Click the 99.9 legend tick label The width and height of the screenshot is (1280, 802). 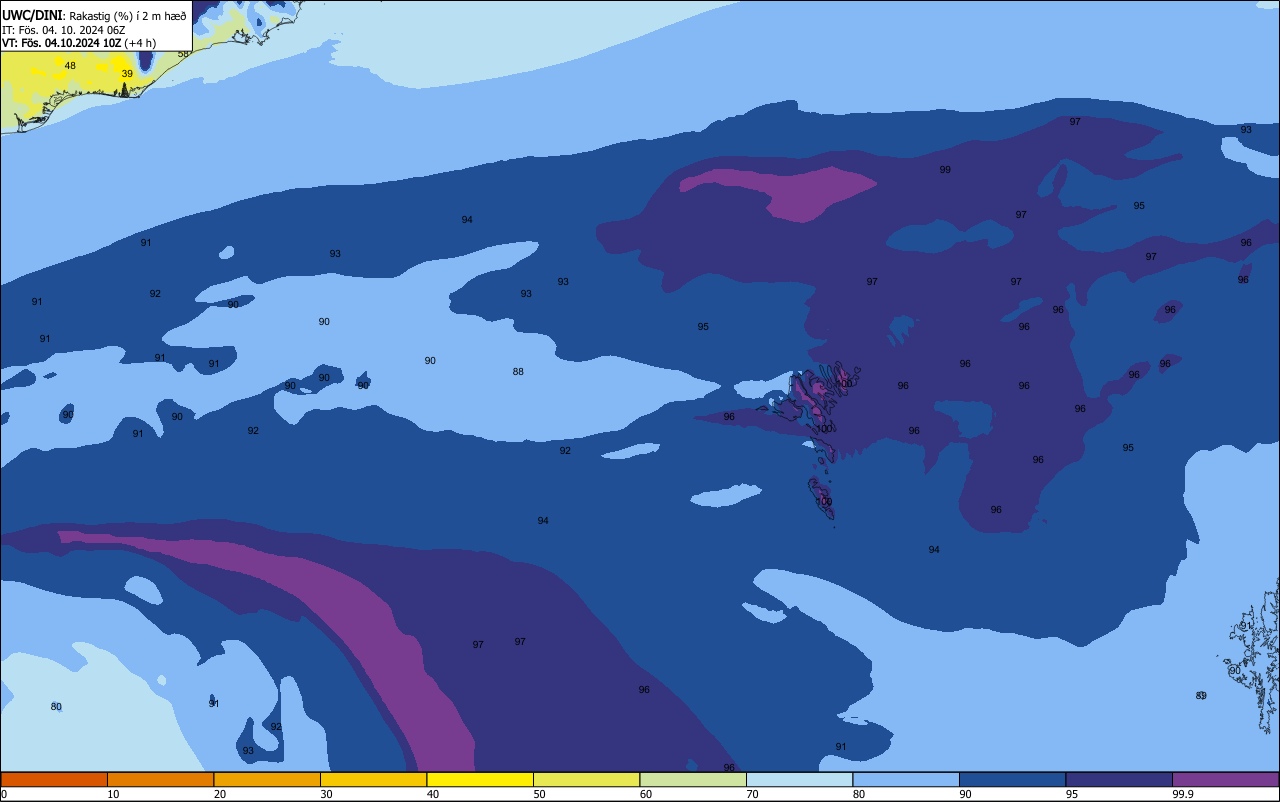(1181, 794)
